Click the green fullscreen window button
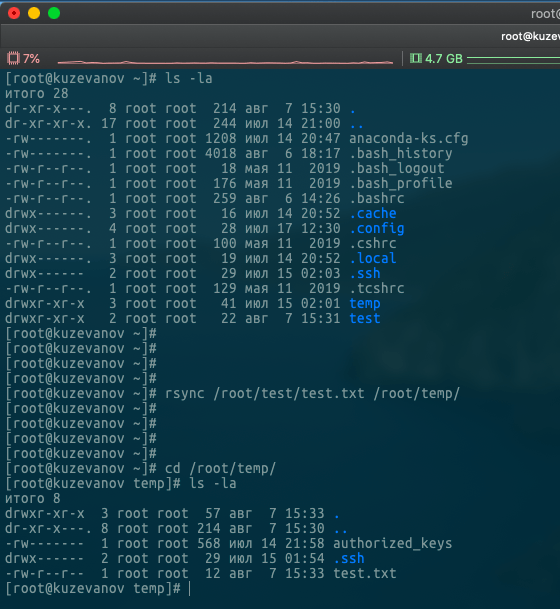560x609 pixels. 54,13
